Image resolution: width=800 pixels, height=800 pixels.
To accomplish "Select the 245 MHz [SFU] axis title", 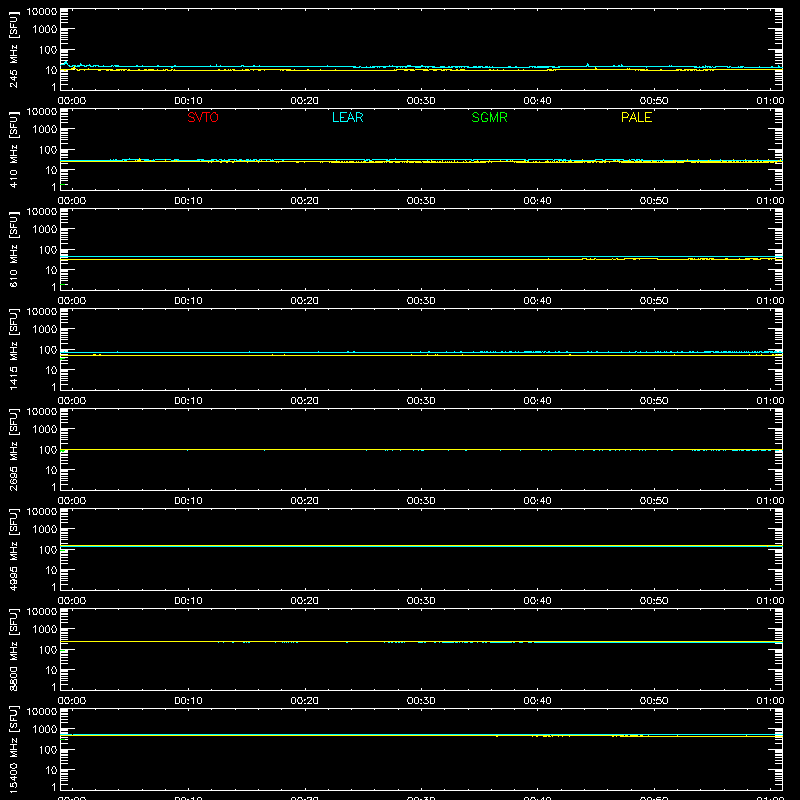I will pyautogui.click(x=13, y=49).
